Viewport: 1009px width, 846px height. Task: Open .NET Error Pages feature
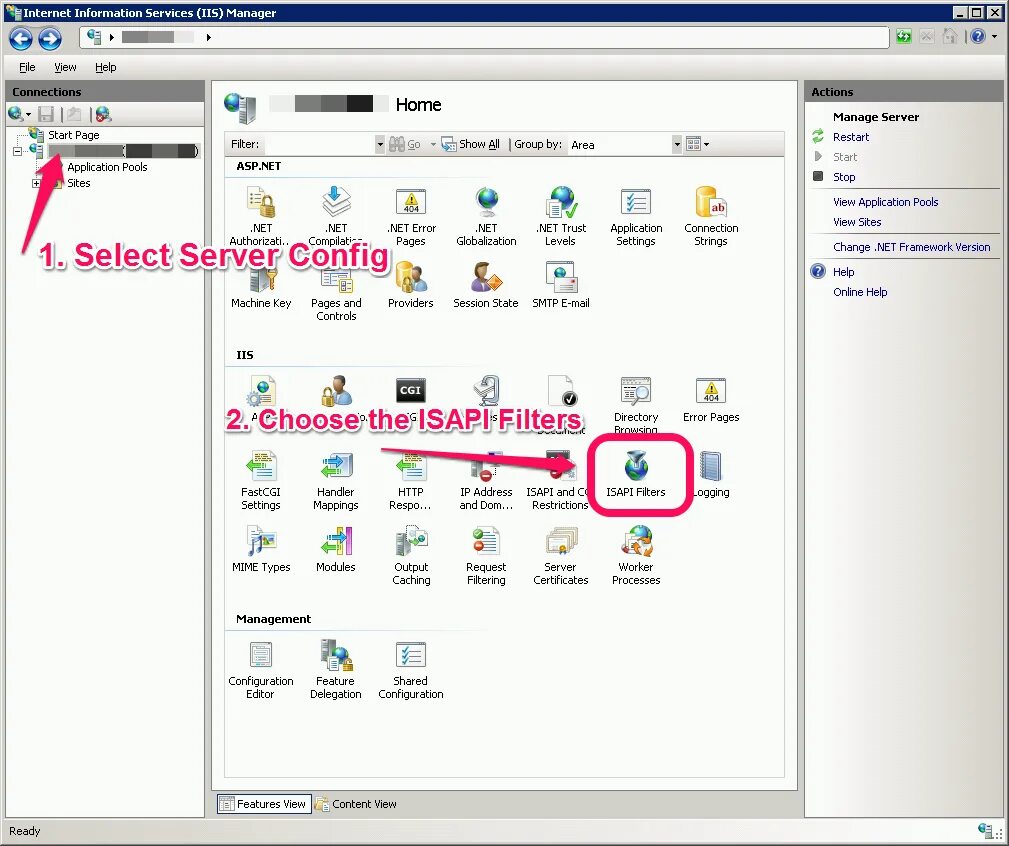[x=411, y=217]
